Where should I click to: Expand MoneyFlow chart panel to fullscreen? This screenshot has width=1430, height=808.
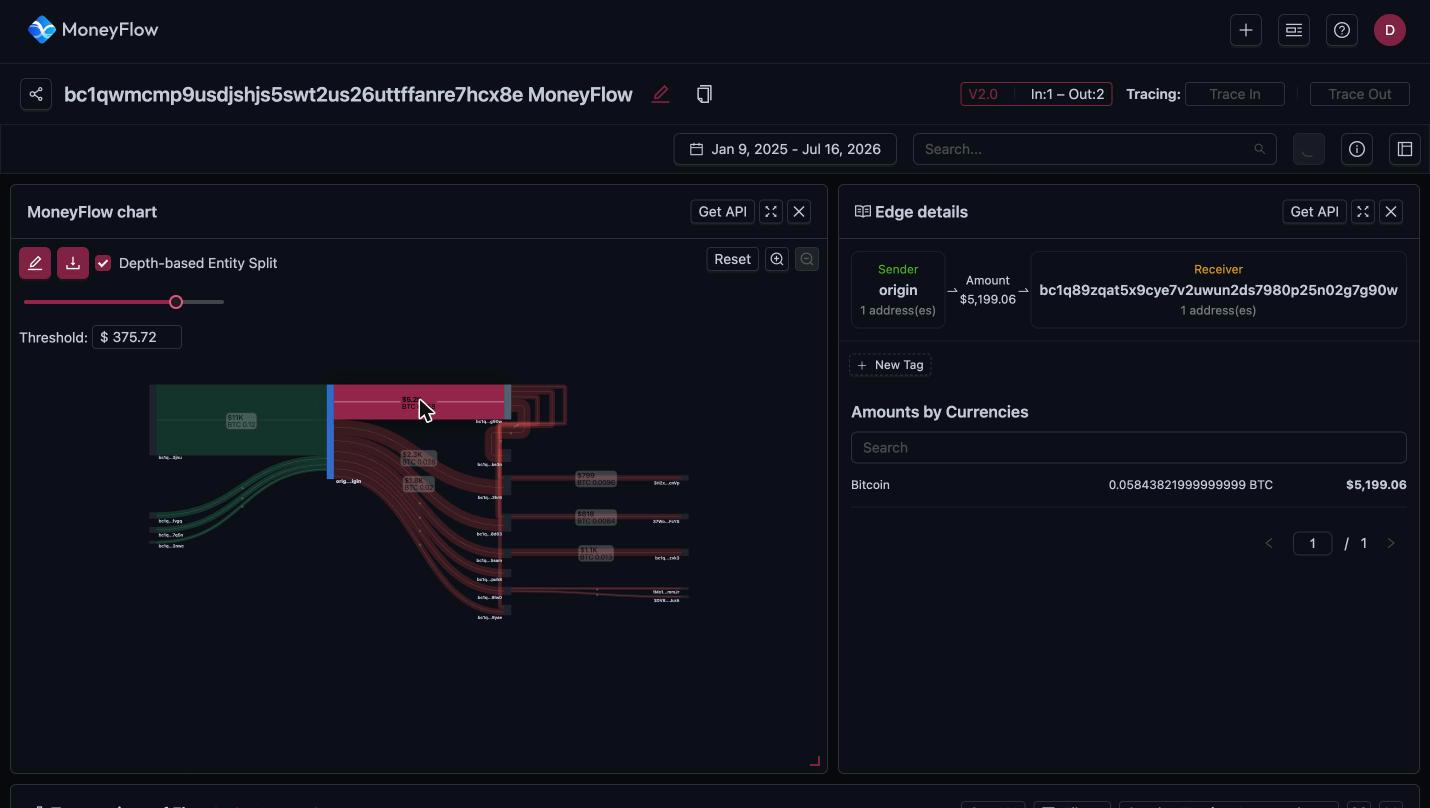(771, 212)
